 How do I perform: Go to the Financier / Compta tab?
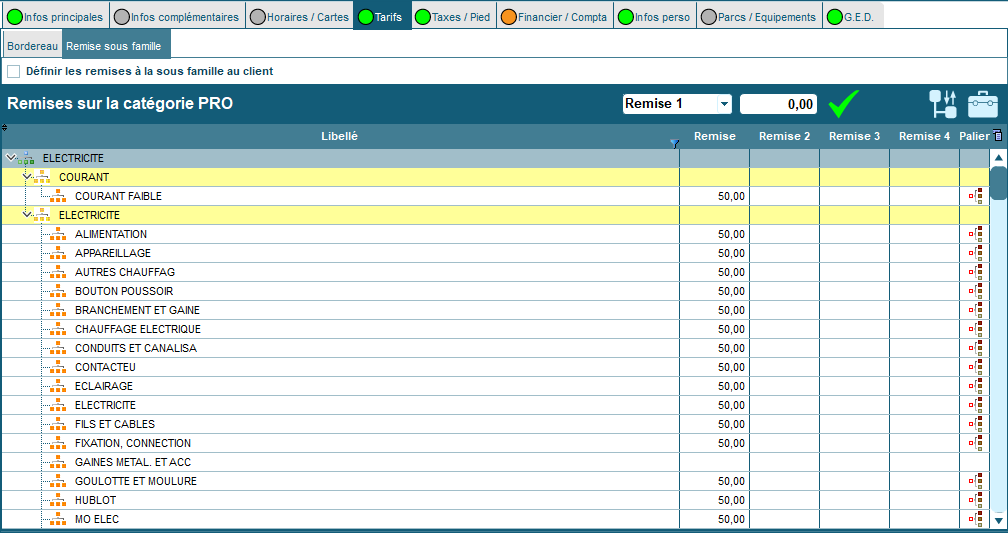pos(557,17)
